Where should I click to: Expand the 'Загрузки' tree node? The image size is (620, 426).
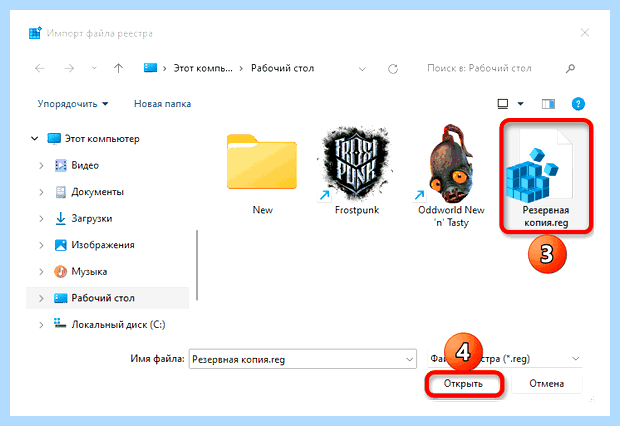[x=41, y=218]
